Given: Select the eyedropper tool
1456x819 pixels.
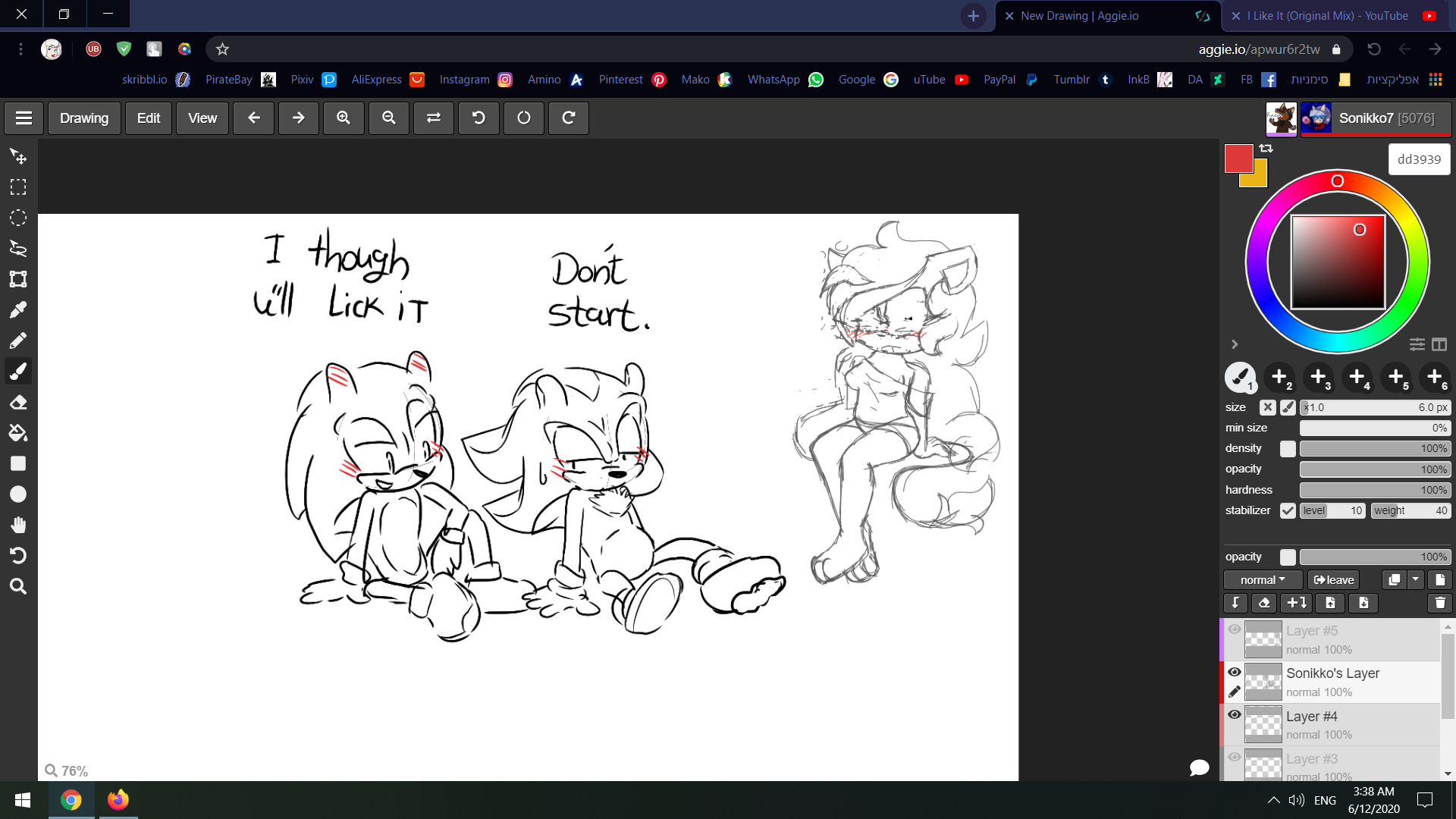Looking at the screenshot, I should [x=18, y=310].
